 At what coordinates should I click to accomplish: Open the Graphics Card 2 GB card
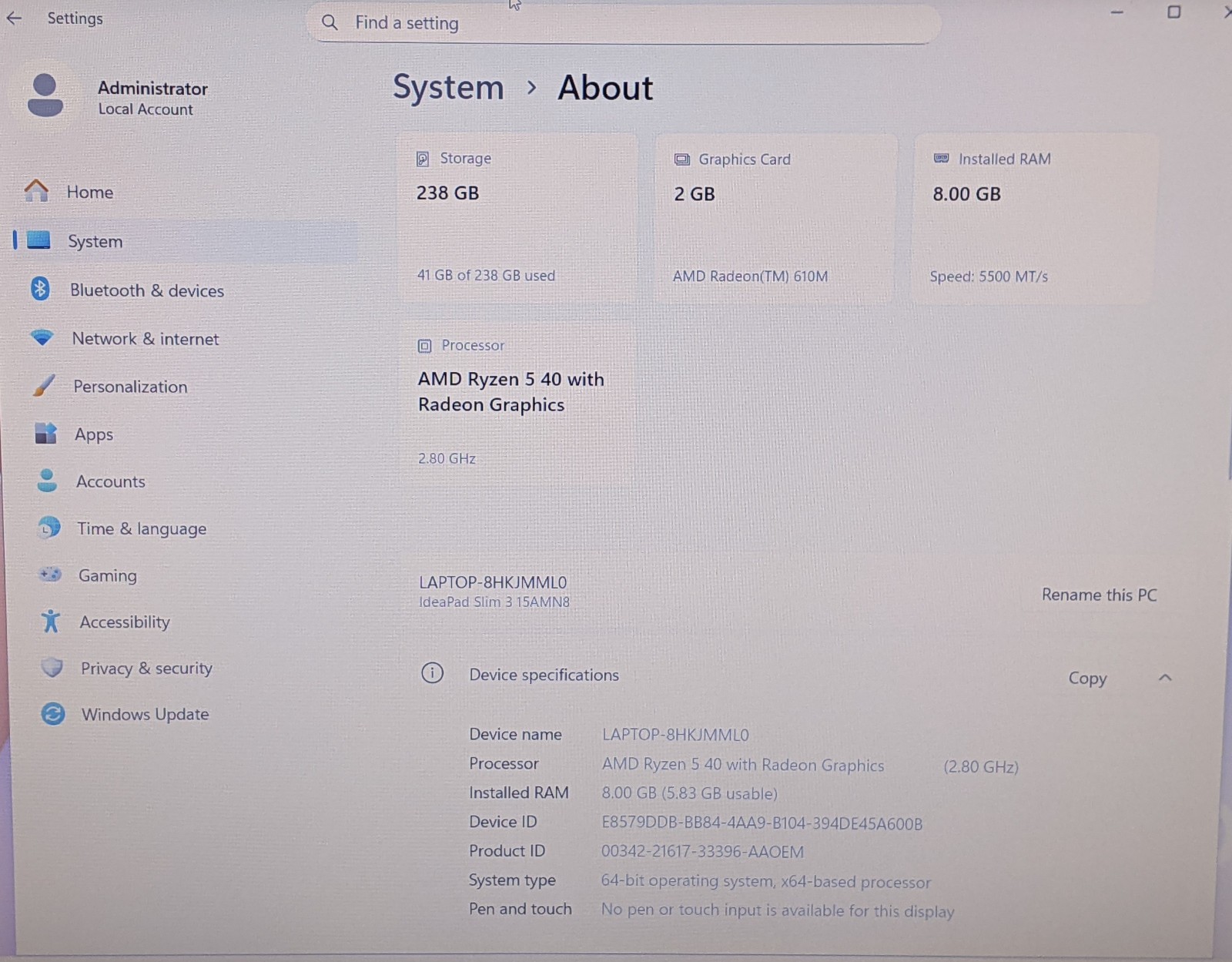pos(776,218)
